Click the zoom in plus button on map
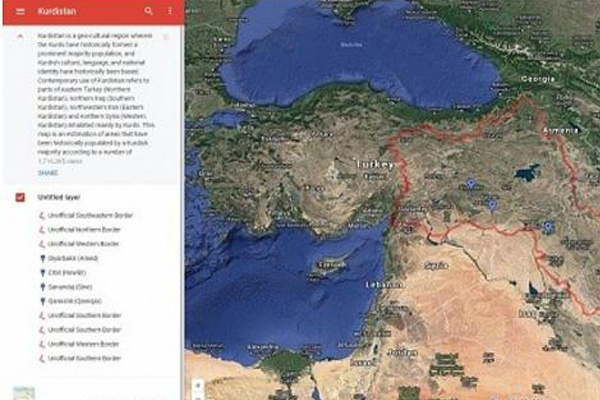 (x=198, y=386)
